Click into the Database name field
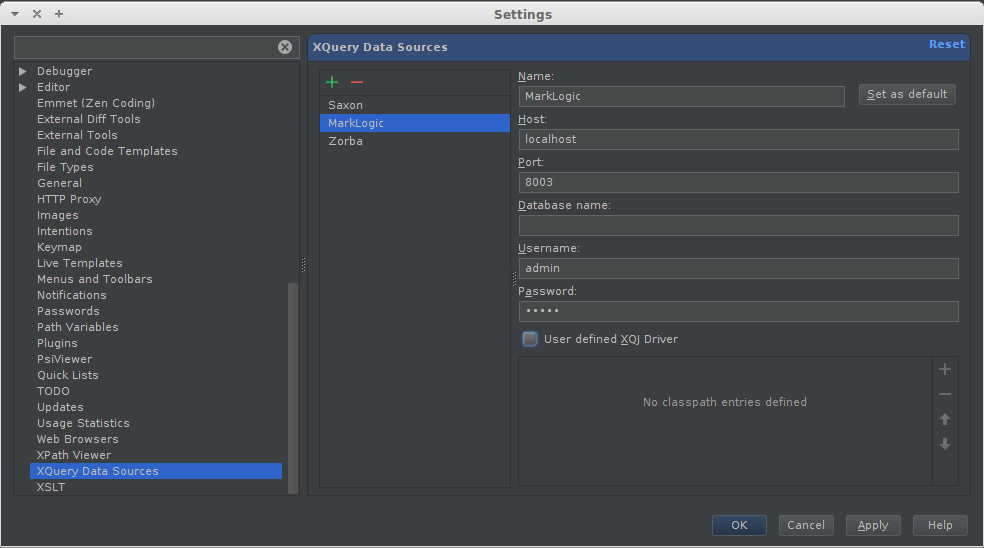The width and height of the screenshot is (984, 548). click(738, 225)
